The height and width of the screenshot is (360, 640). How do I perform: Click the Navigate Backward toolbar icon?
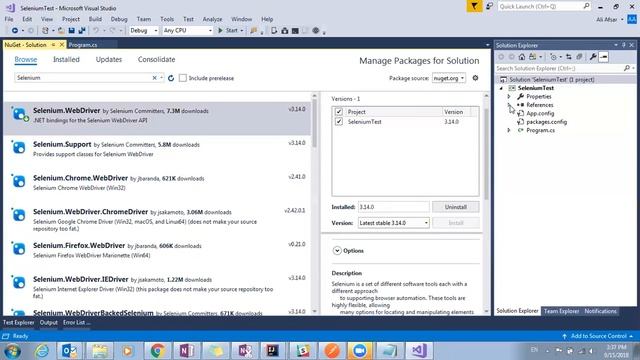(15, 31)
